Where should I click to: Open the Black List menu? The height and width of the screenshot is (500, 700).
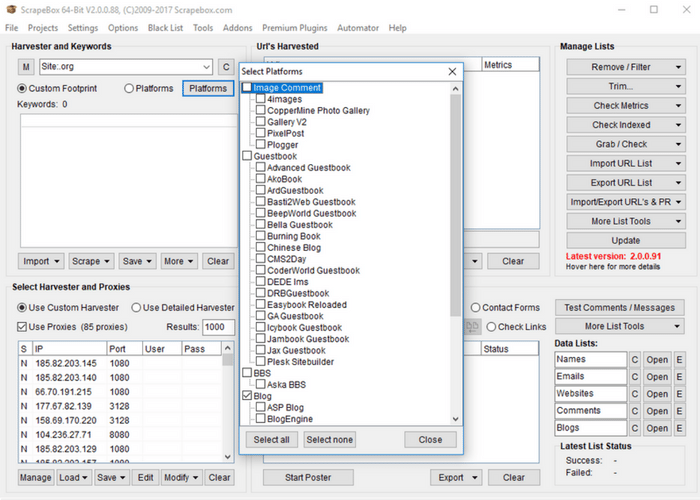tap(165, 28)
